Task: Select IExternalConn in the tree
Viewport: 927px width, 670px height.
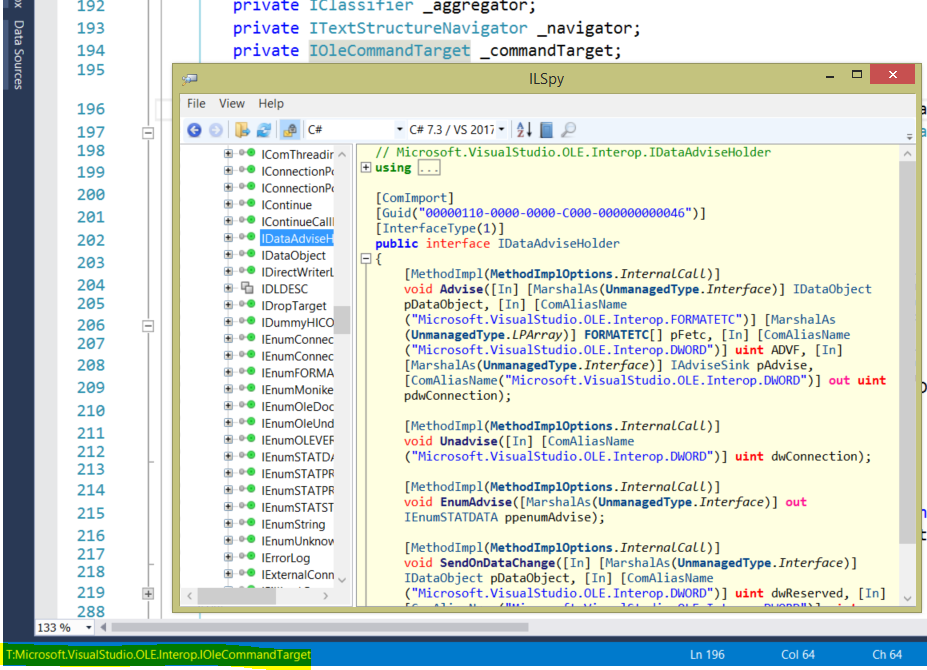Action: (297, 575)
